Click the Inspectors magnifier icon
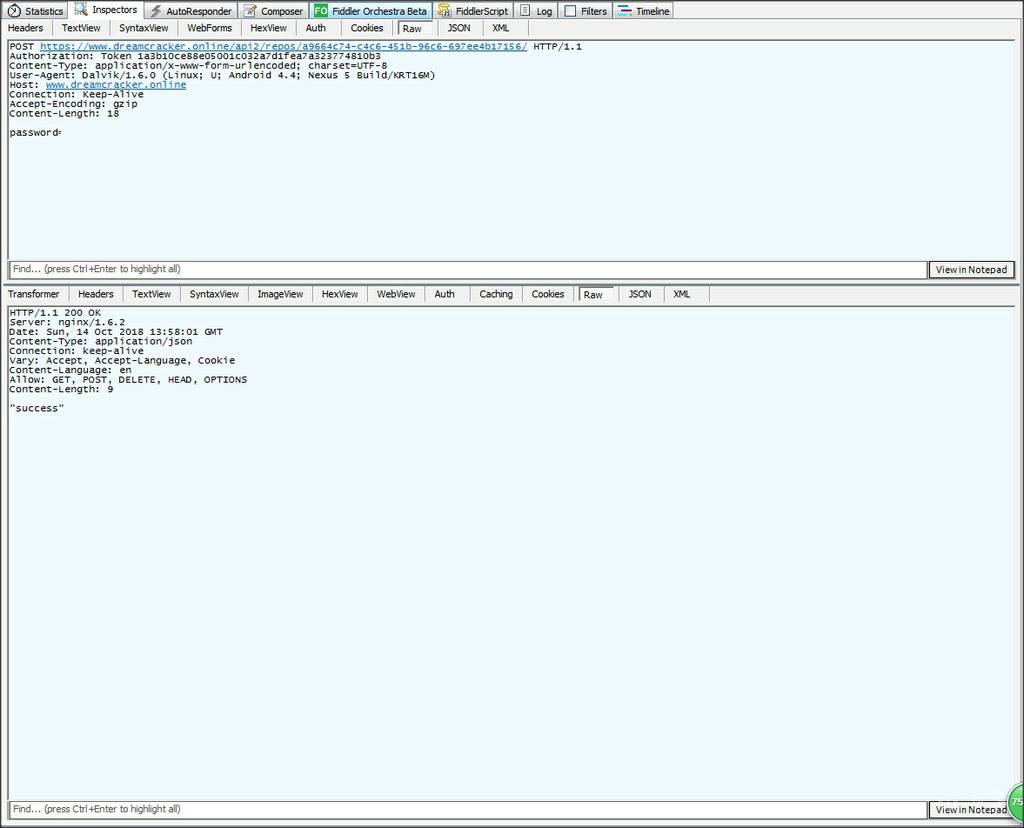 pos(80,9)
